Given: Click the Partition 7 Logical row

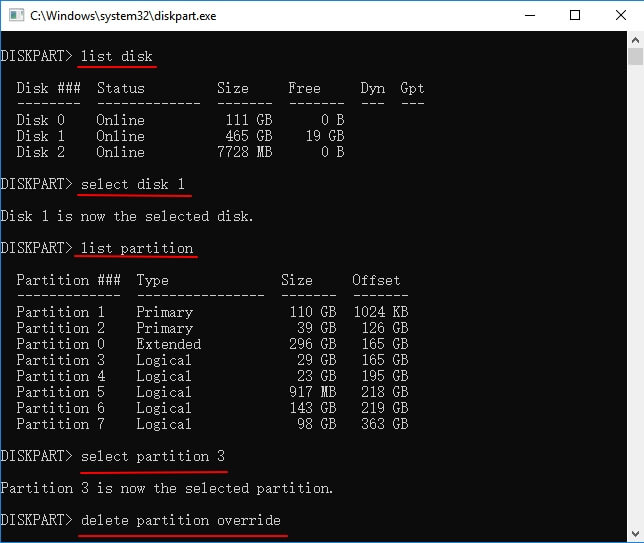Looking at the screenshot, I should pyautogui.click(x=210, y=424).
